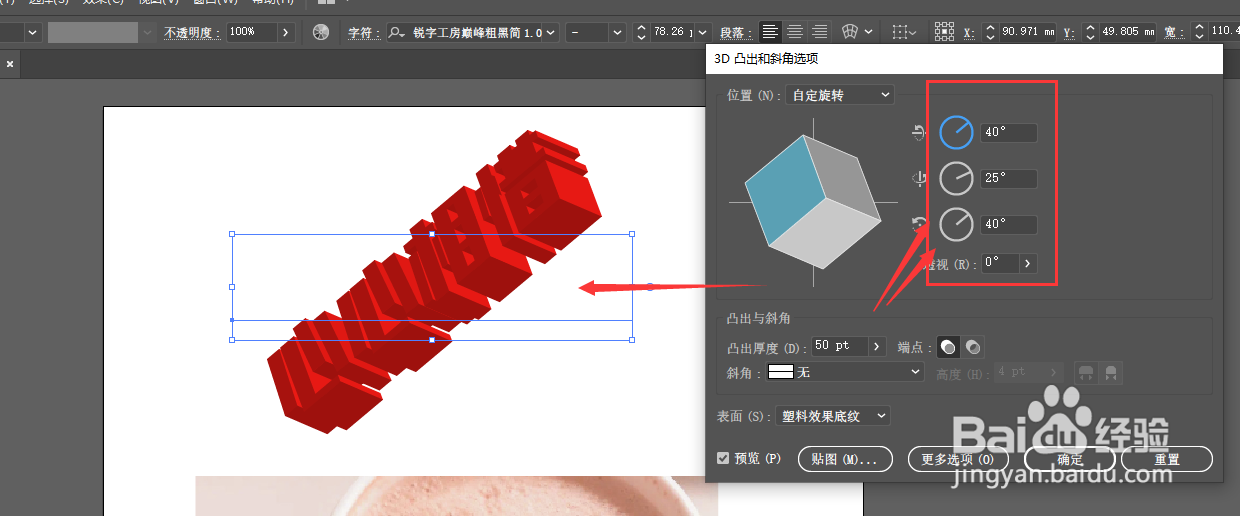Click the Z-axis rotation dial in the third row
1240x516 pixels.
click(x=957, y=224)
